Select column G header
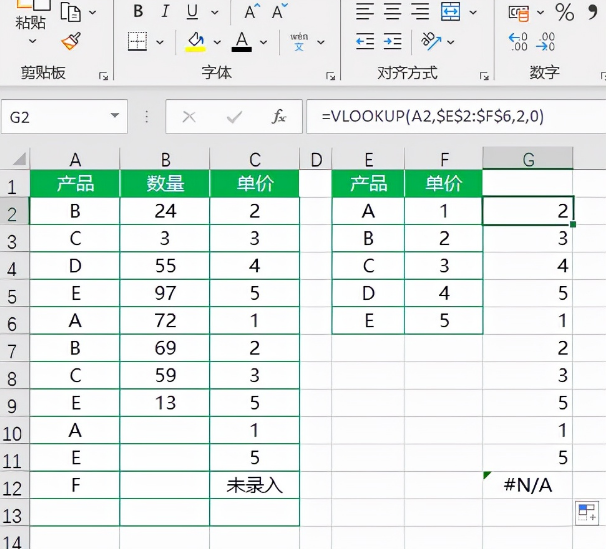610x551 pixels. tap(528, 159)
